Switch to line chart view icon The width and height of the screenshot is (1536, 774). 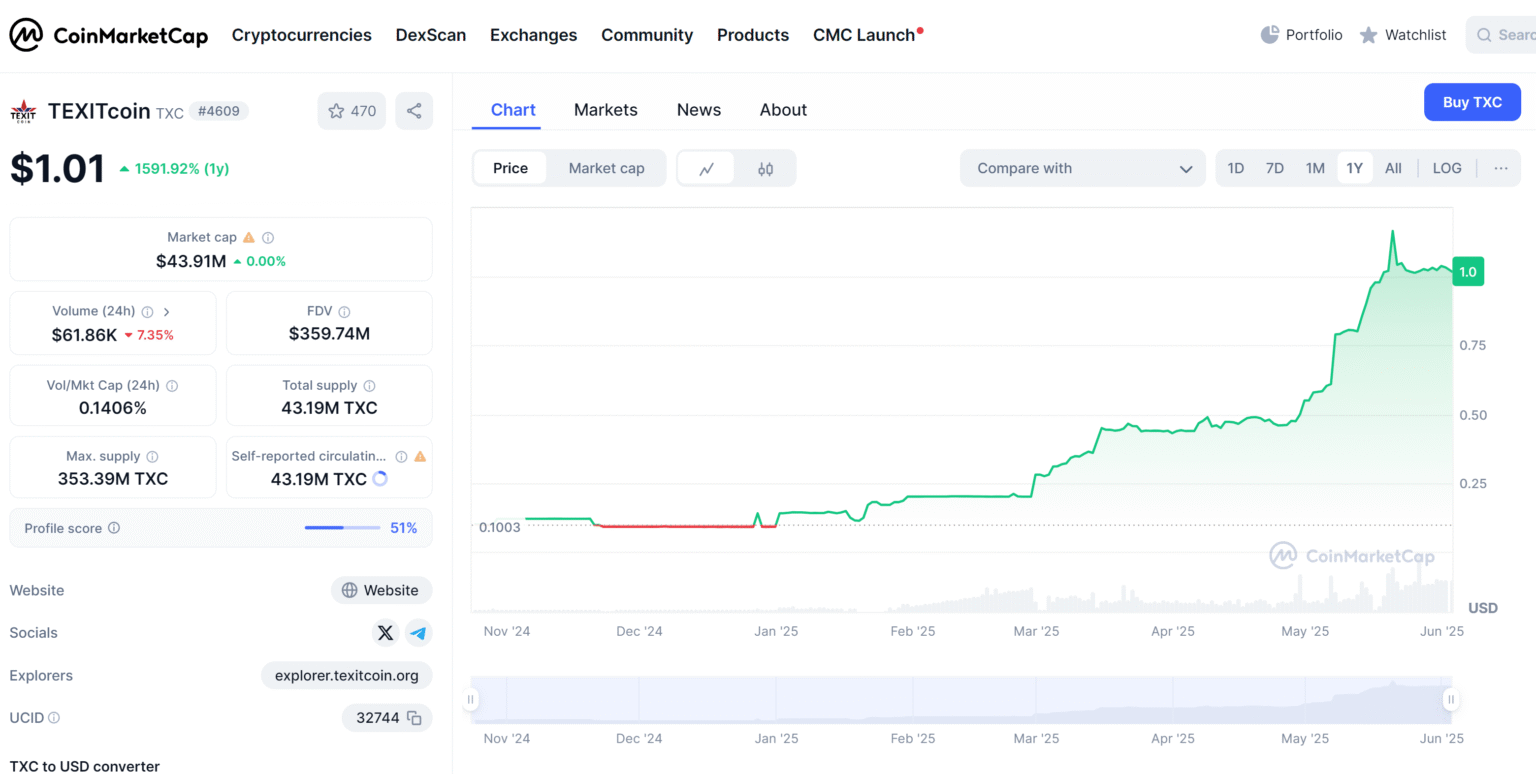706,169
